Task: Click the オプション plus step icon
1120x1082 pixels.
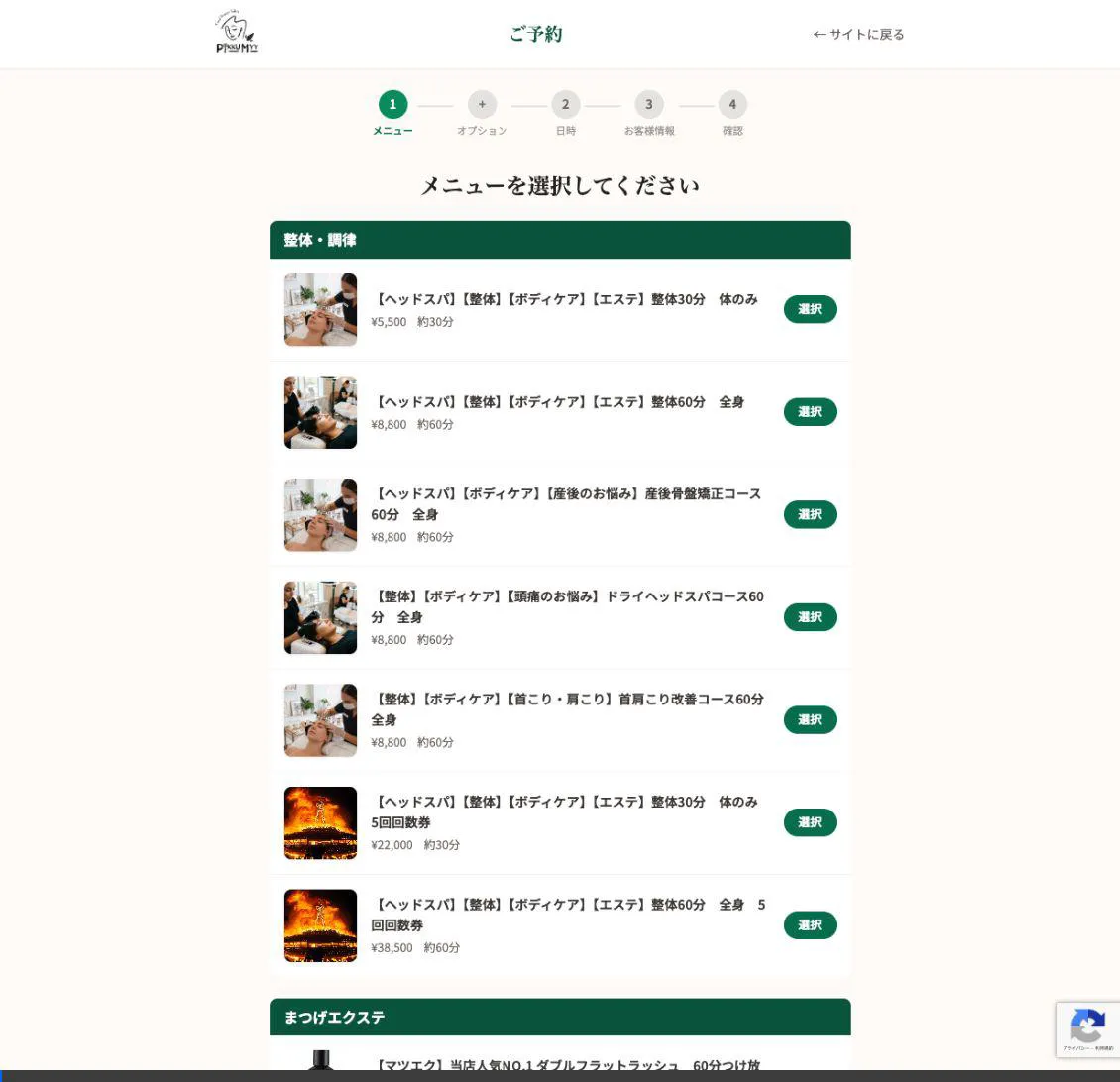Action: click(482, 104)
